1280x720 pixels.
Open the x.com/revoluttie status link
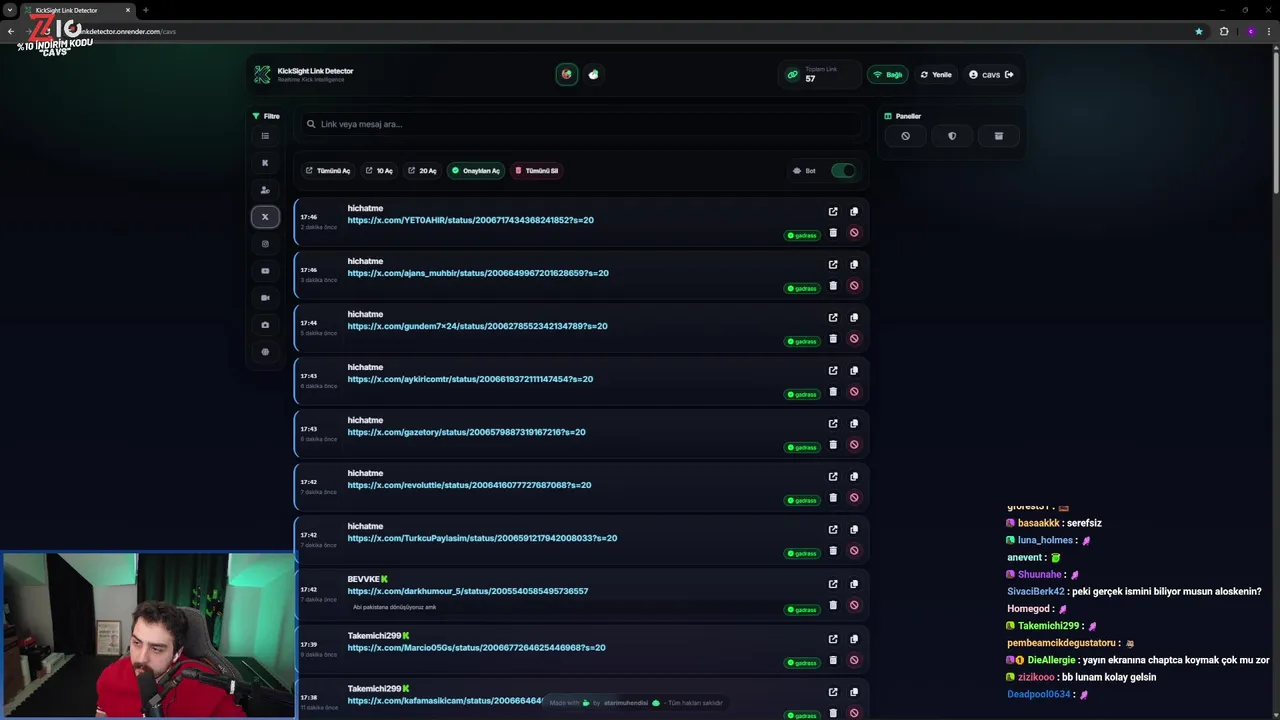470,485
